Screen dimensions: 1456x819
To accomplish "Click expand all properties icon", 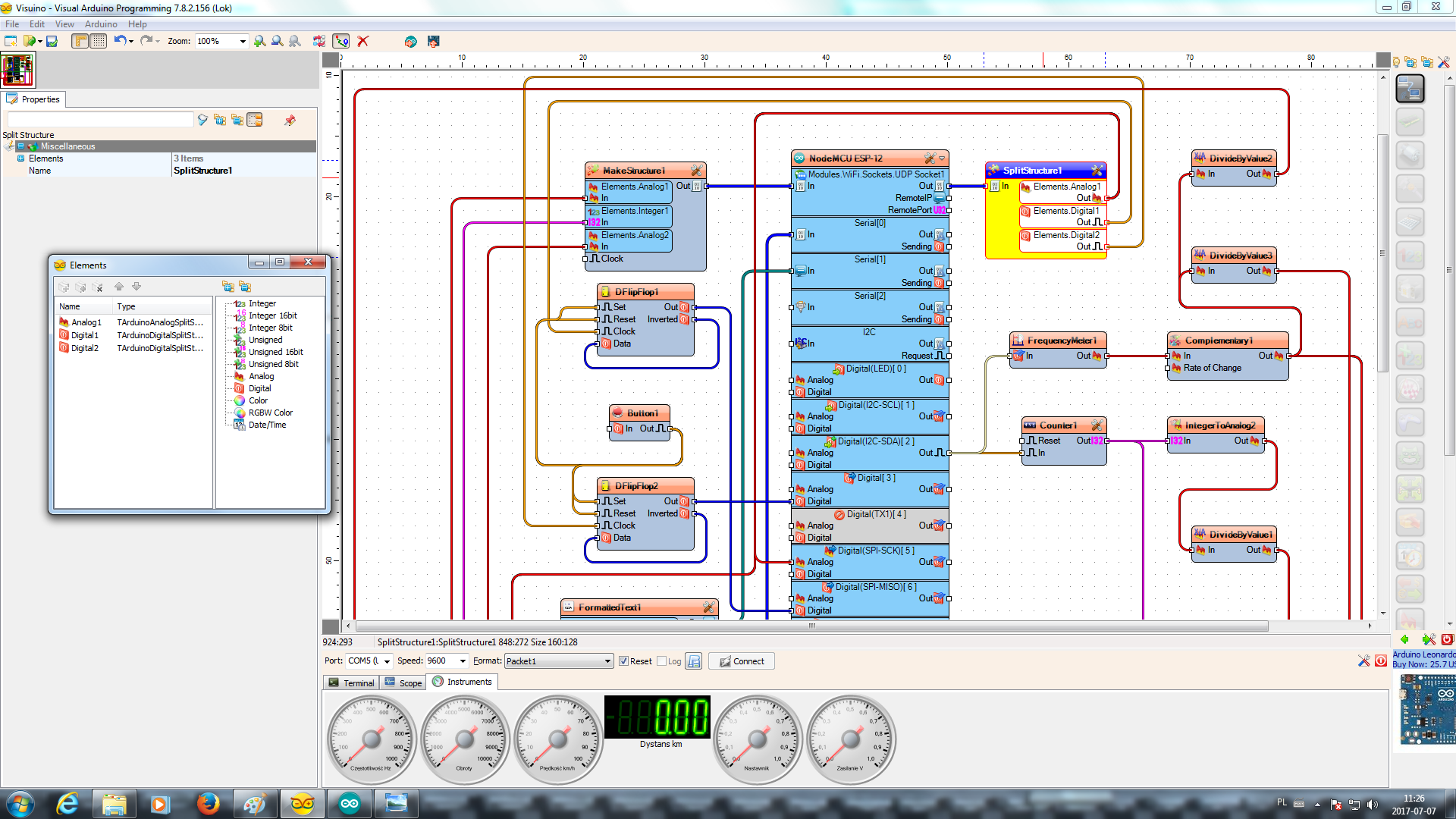I will point(220,120).
